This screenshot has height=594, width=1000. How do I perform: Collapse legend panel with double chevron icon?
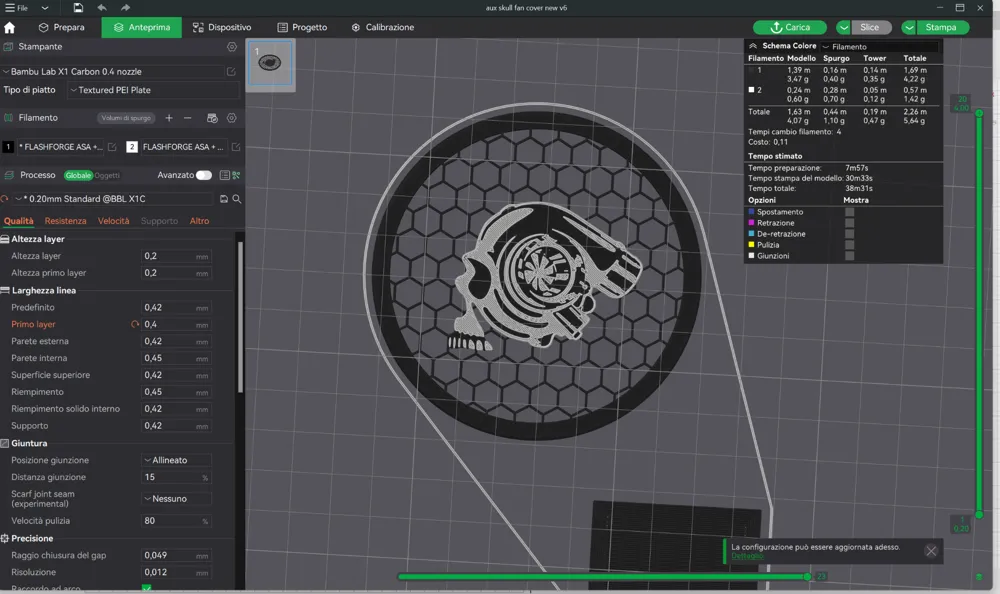coord(753,46)
